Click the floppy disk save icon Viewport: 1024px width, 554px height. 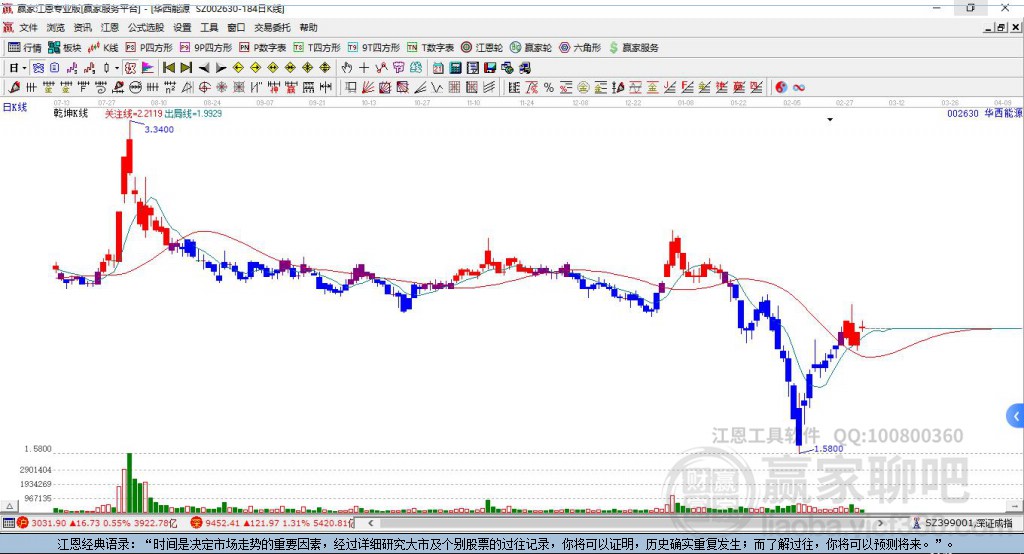[x=490, y=68]
